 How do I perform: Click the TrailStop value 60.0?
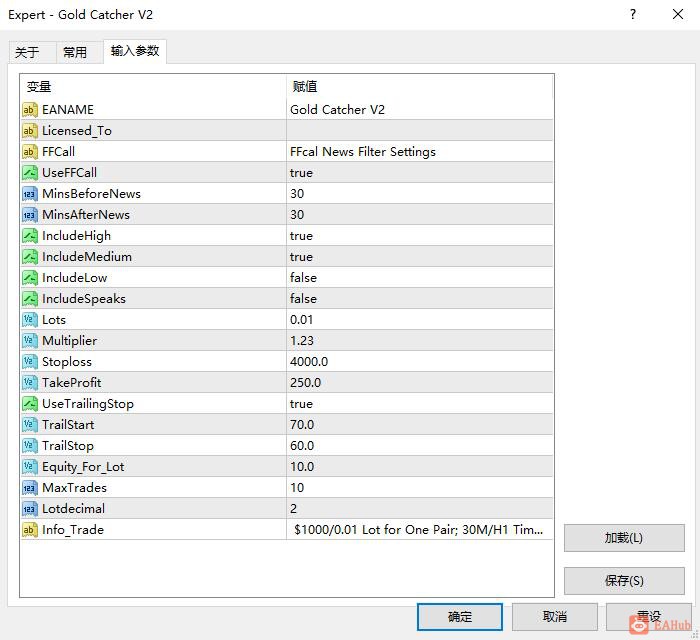[302, 445]
